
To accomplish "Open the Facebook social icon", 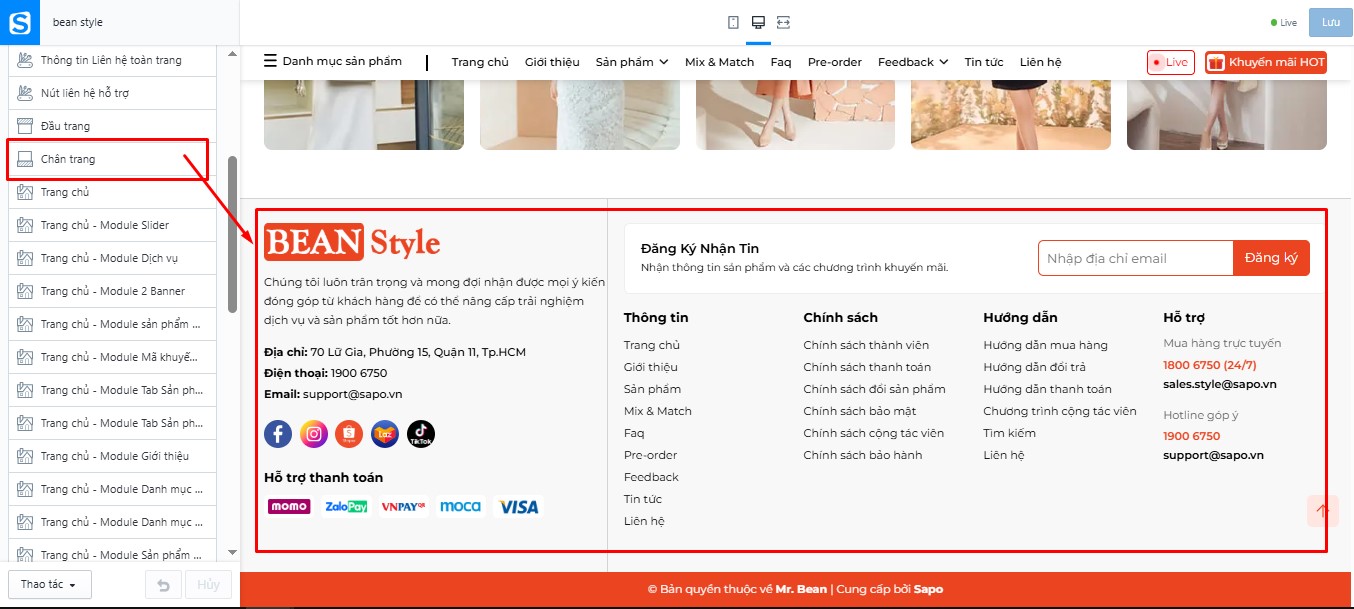I will [278, 434].
